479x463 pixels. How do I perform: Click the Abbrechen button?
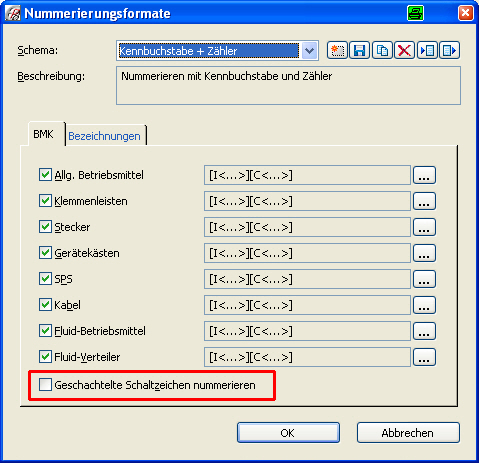click(408, 433)
